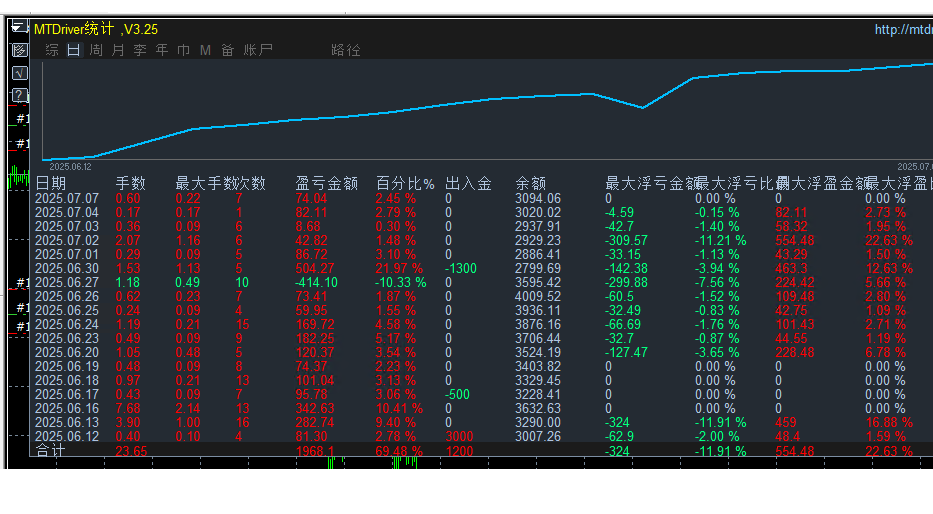Image resolution: width=933 pixels, height=514 pixels.
Task: Click the 3094.06 balance value
Action: click(538, 198)
